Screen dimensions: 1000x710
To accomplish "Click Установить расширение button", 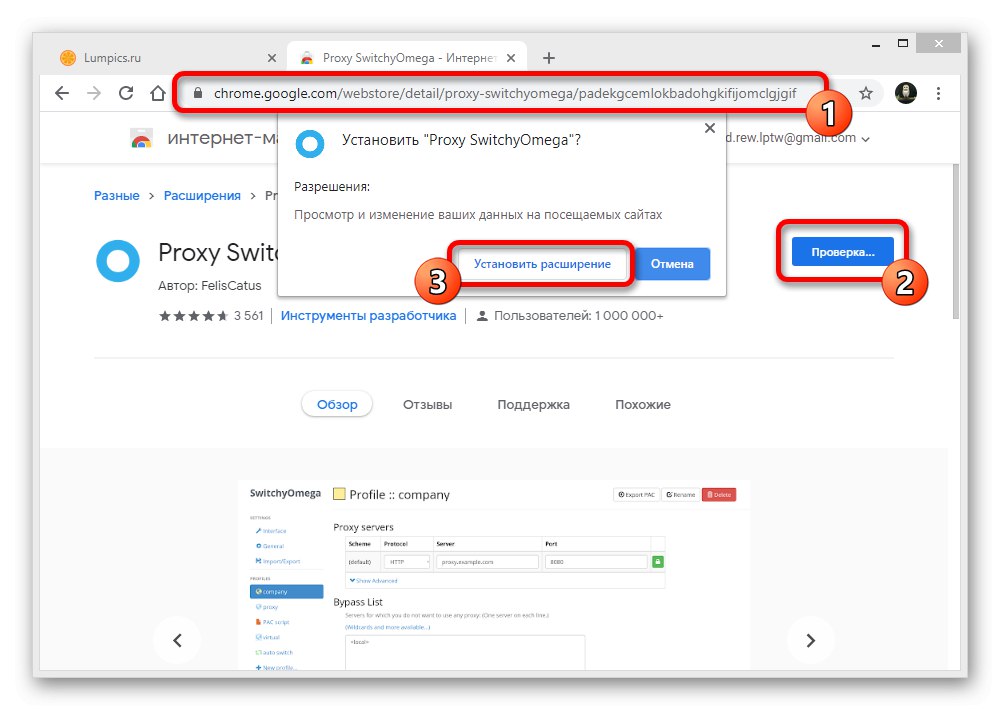I will click(542, 264).
